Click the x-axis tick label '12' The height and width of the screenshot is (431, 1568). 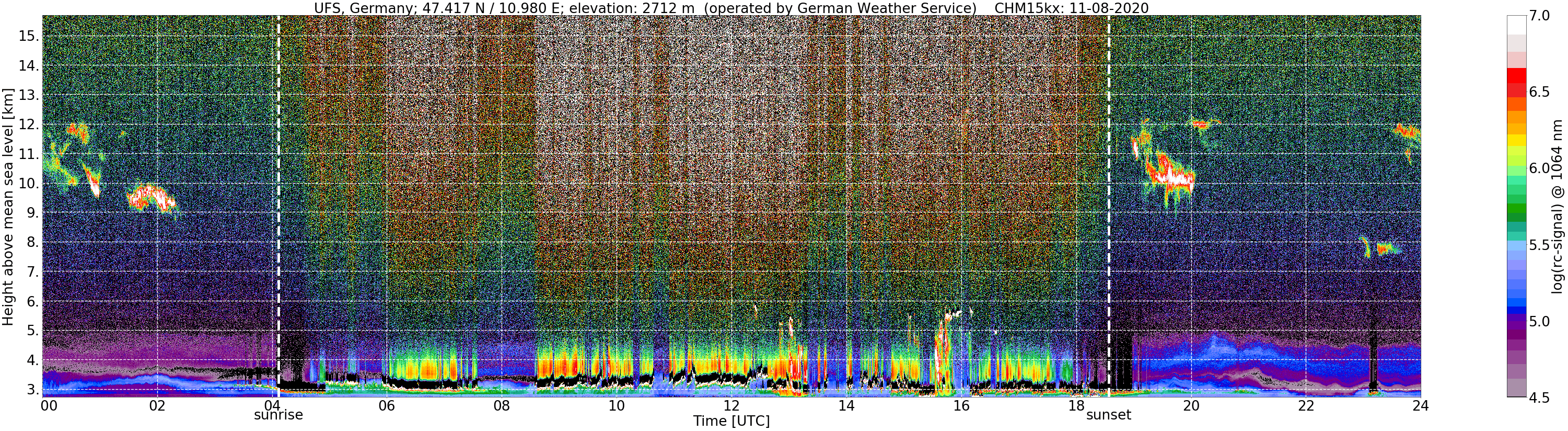731,405
